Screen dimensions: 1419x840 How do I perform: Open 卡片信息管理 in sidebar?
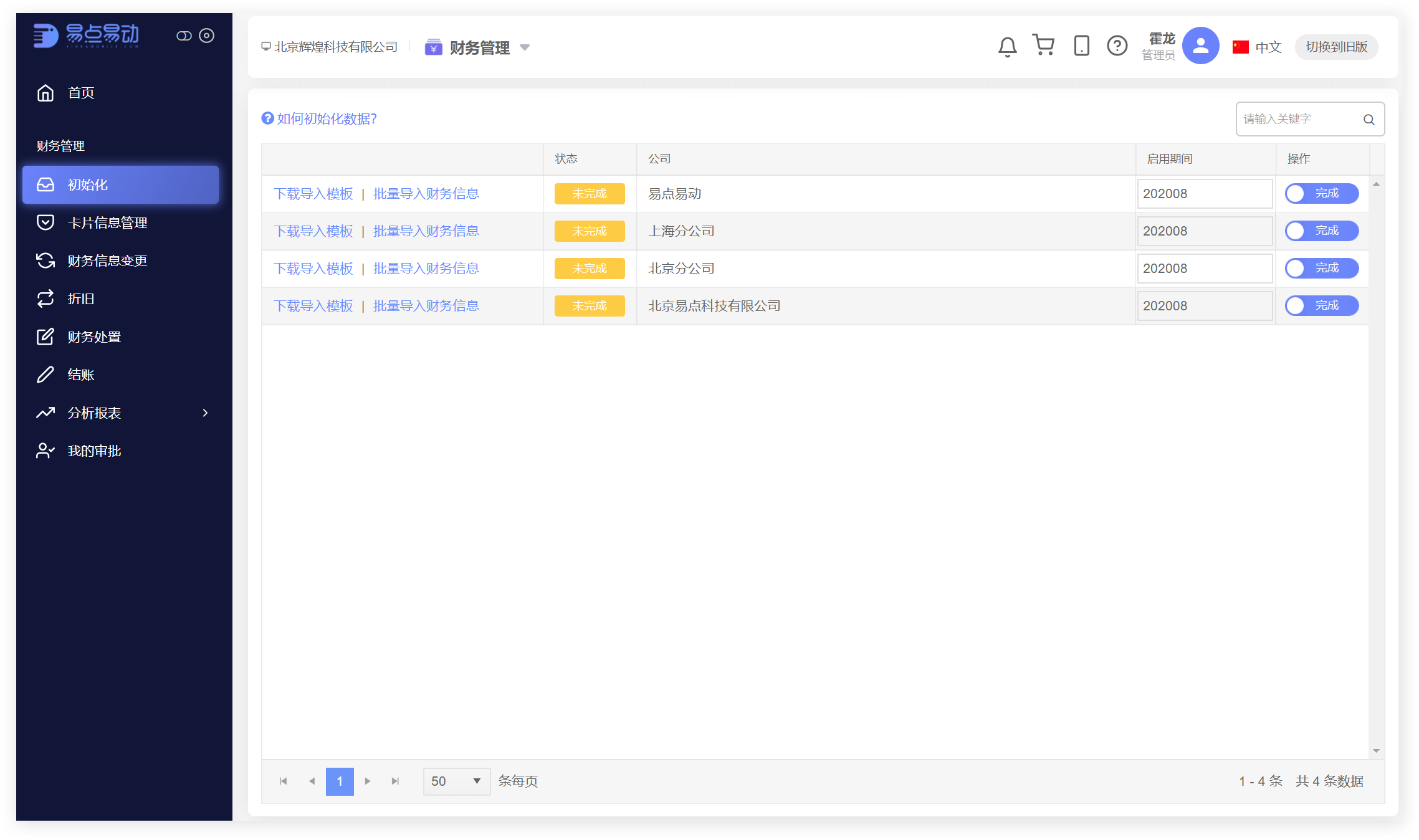[107, 223]
